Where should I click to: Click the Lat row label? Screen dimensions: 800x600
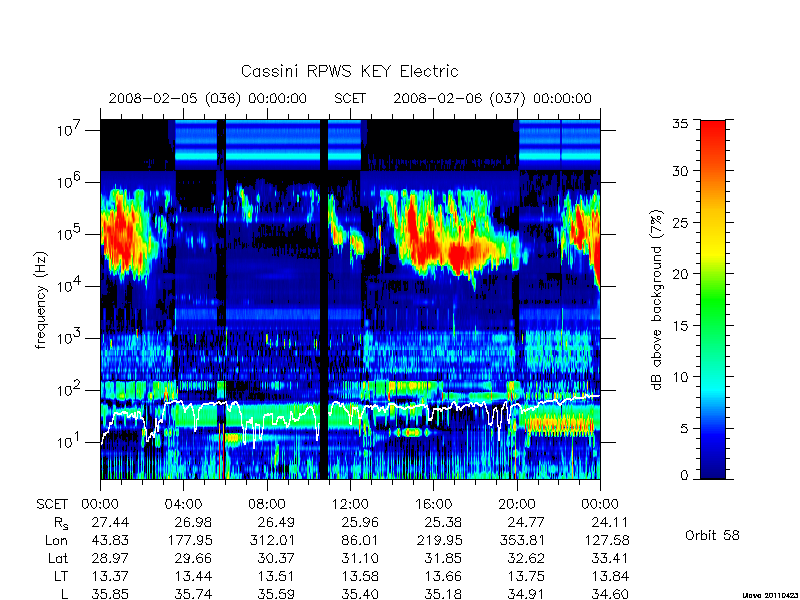tap(58, 558)
